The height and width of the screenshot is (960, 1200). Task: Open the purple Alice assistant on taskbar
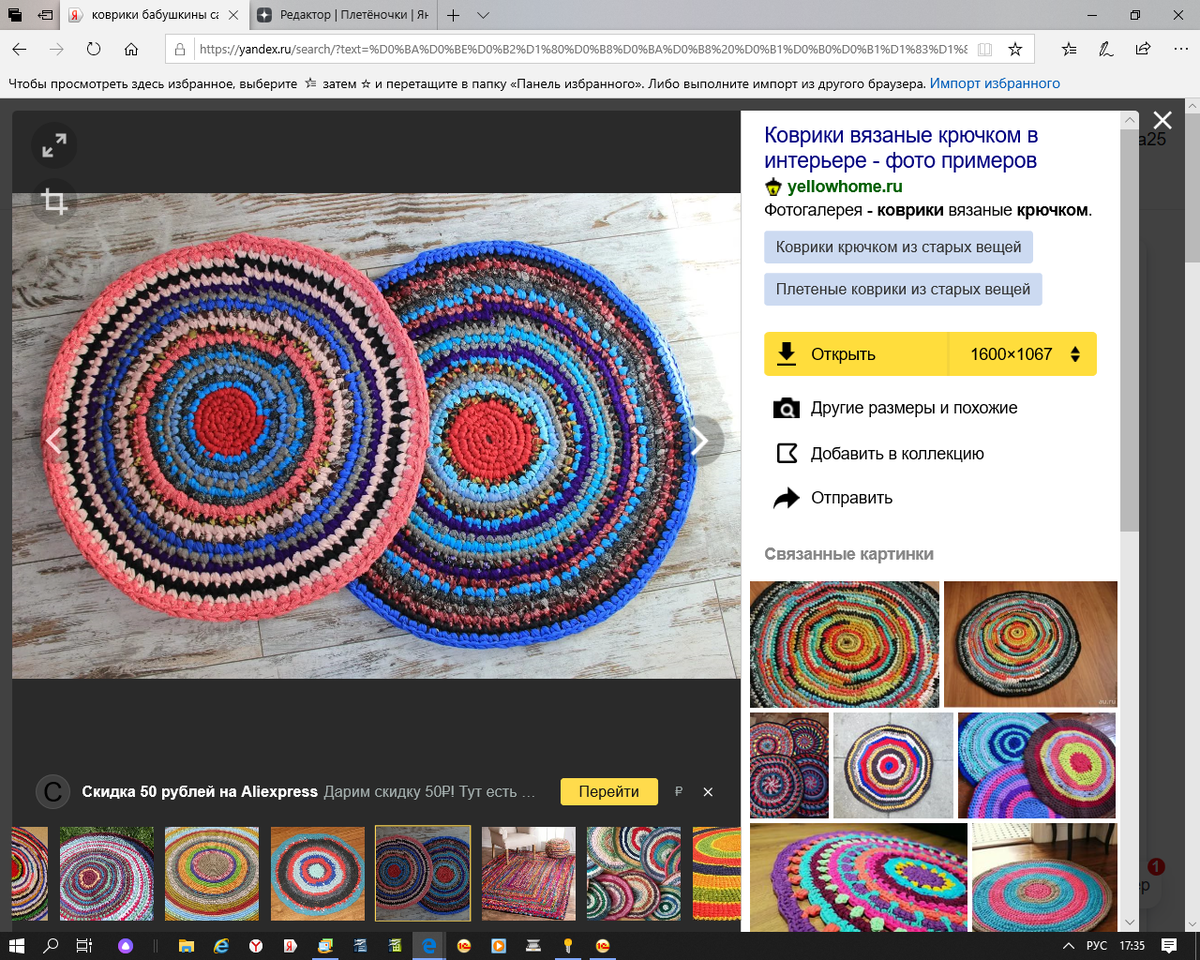tap(126, 945)
